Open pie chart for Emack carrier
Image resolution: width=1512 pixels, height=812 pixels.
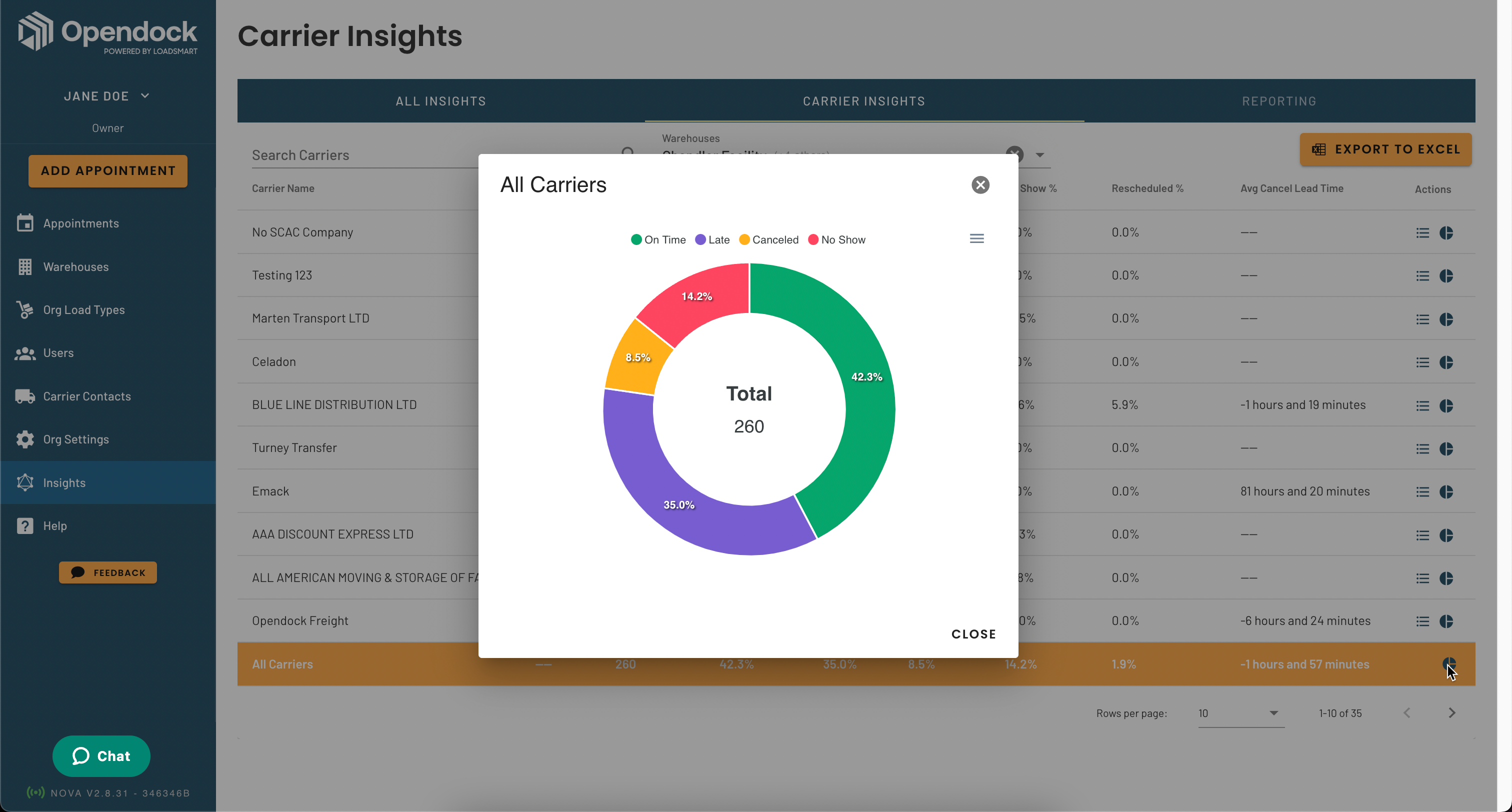(x=1446, y=491)
